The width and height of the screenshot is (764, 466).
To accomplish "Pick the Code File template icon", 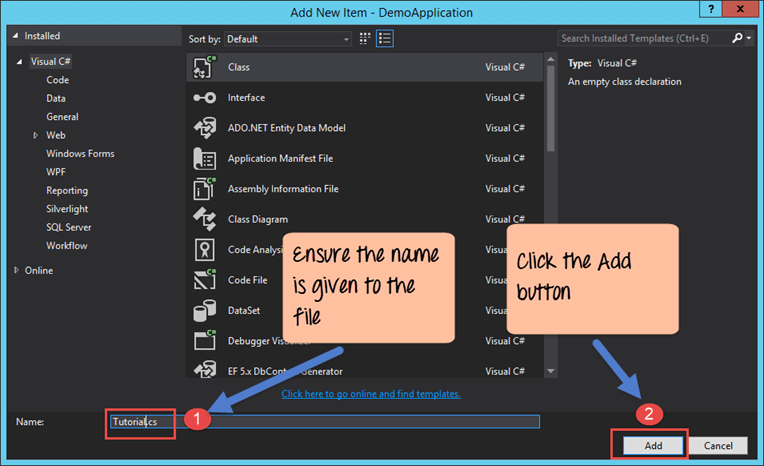I will coord(204,280).
